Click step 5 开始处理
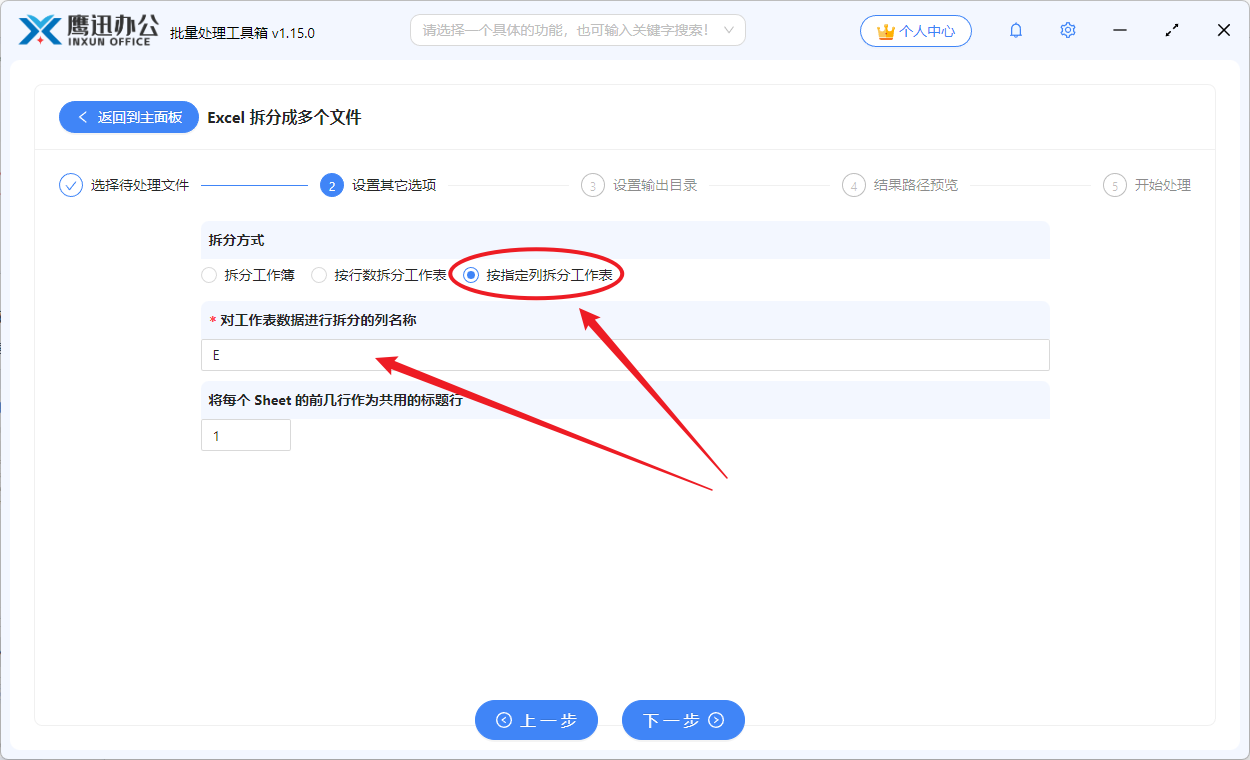The width and height of the screenshot is (1250, 760). tap(1114, 184)
